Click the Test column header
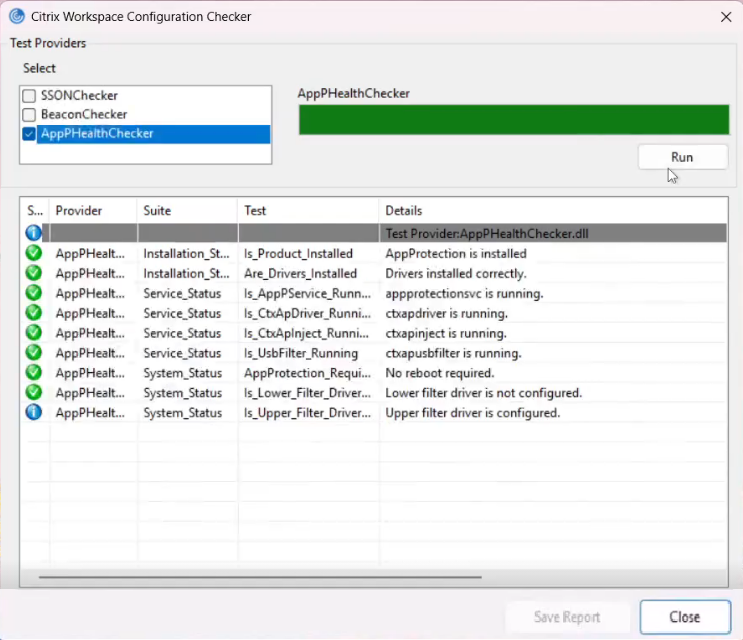 [x=308, y=211]
